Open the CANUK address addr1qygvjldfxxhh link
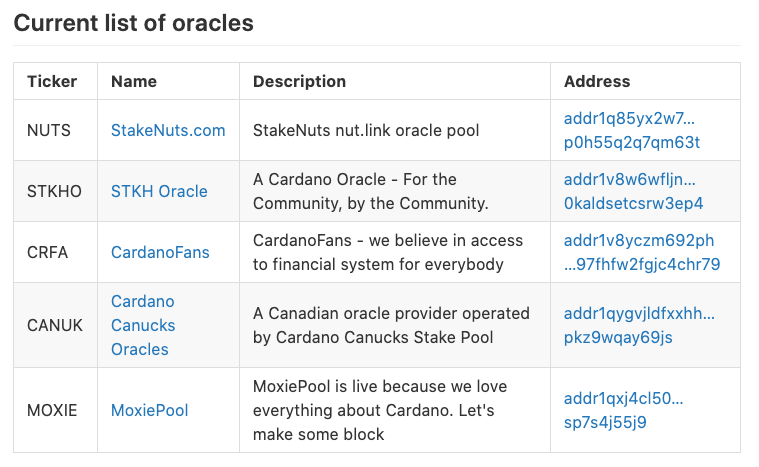This screenshot has height=467, width=759. [x=639, y=325]
